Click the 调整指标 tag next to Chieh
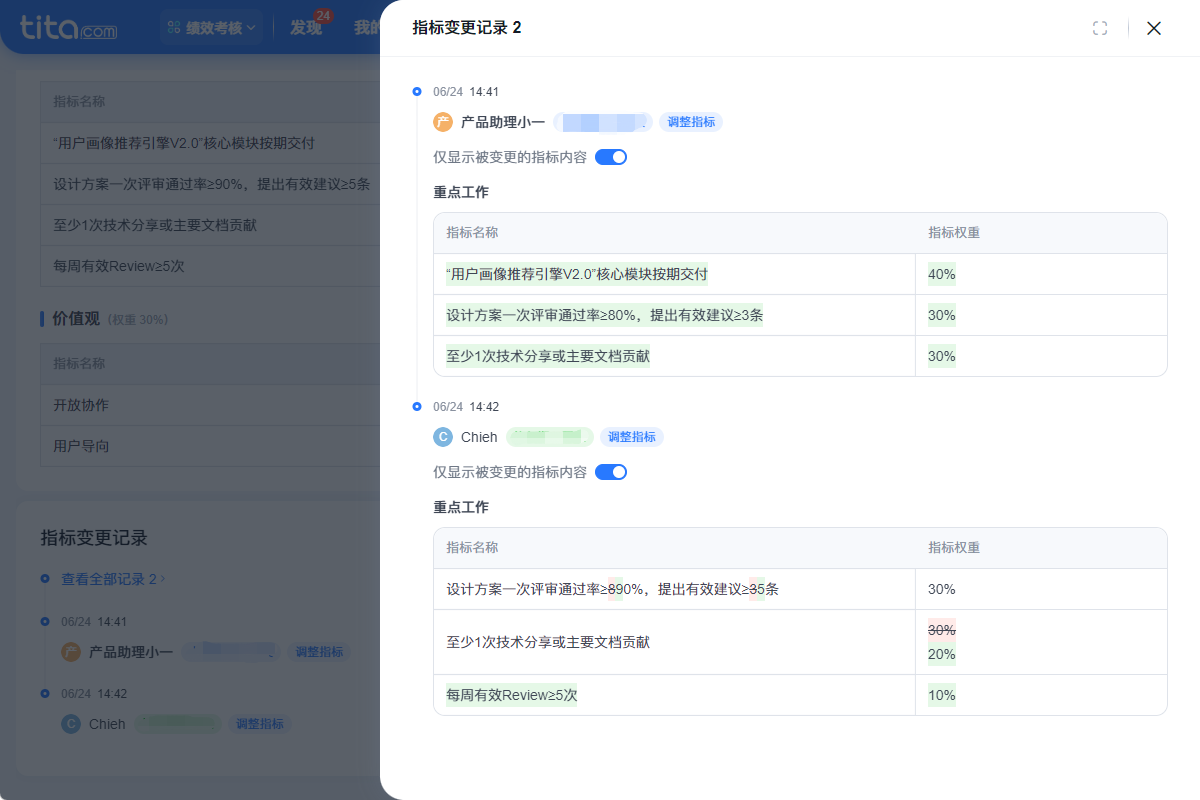This screenshot has height=800, width=1200. point(632,437)
